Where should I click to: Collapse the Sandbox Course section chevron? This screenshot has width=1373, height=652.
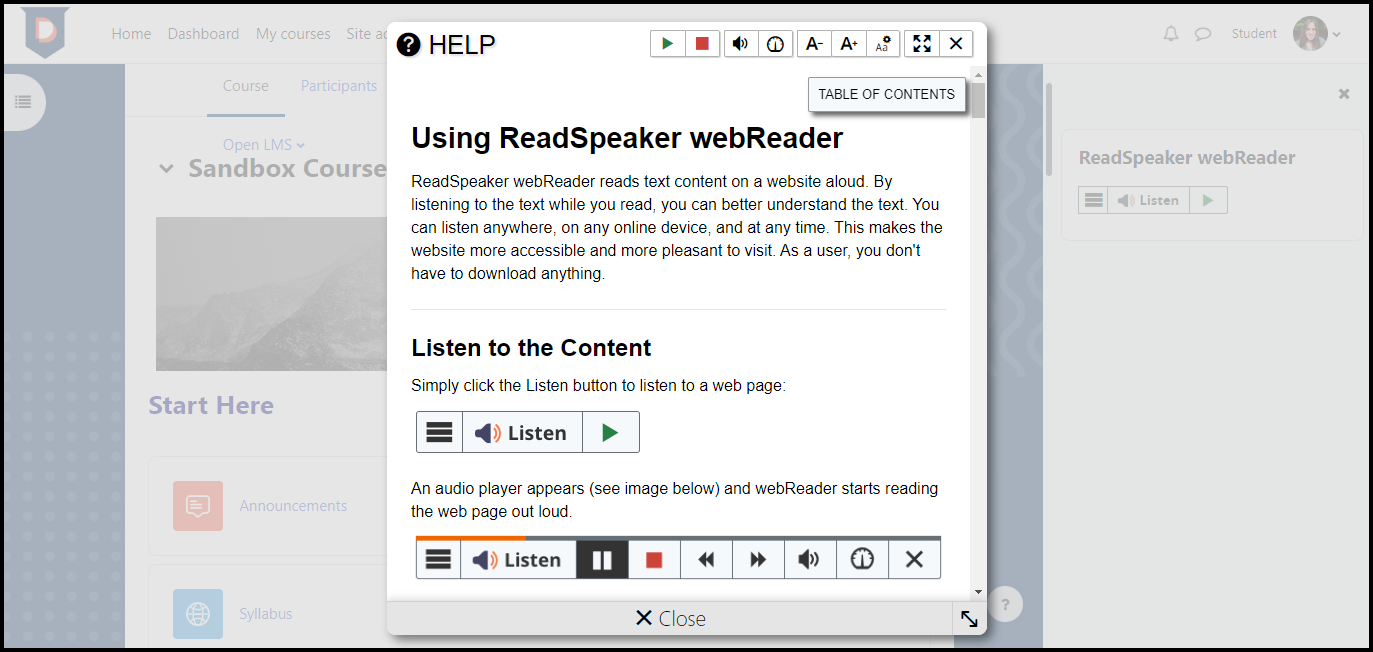(166, 169)
